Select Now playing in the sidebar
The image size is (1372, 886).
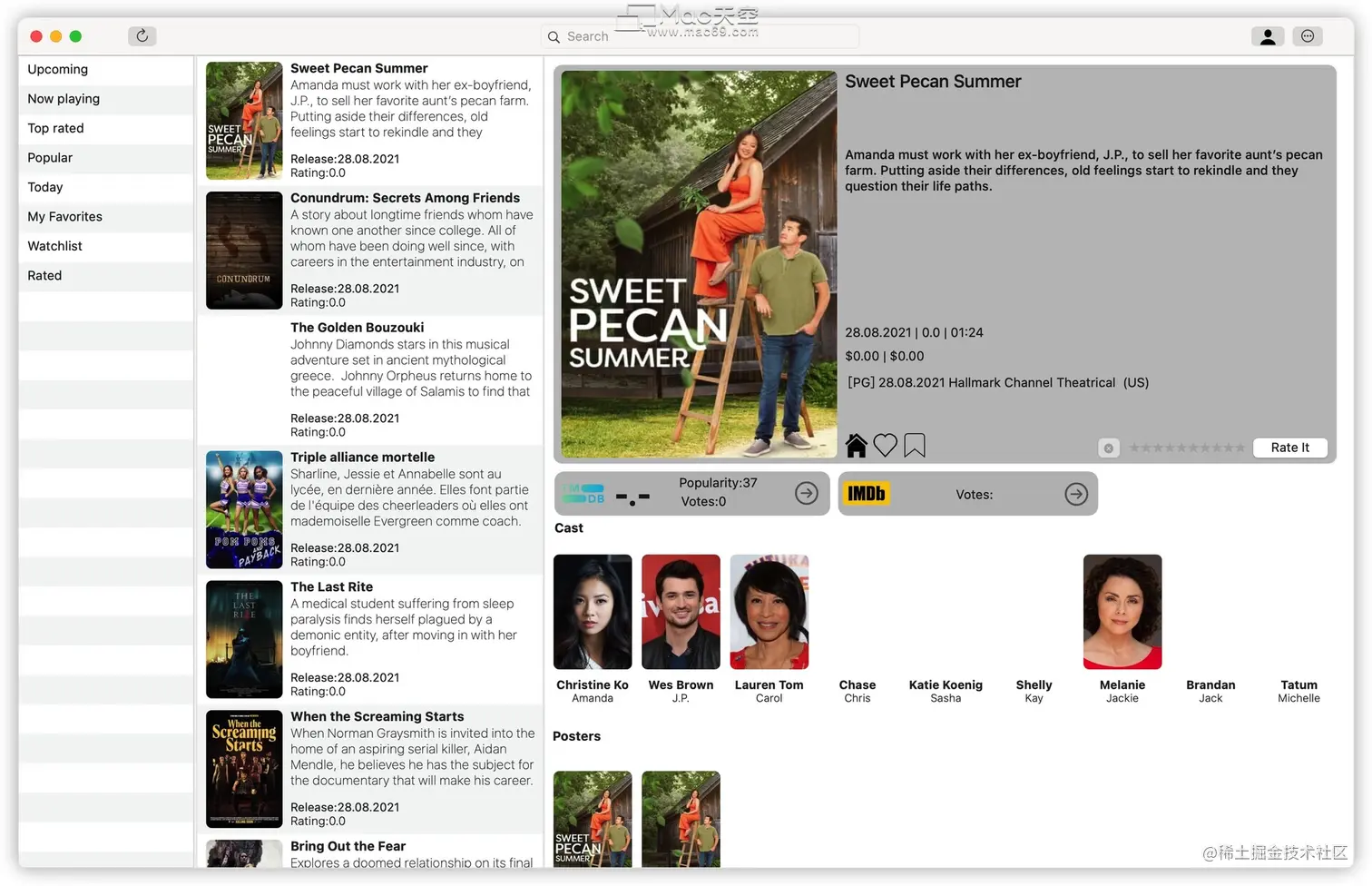tap(105, 99)
